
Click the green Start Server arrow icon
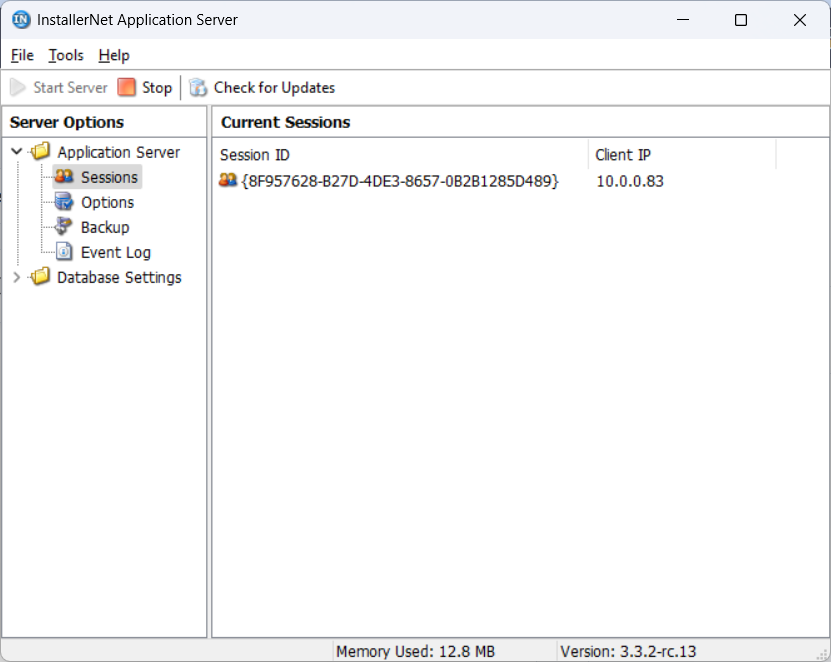tap(17, 87)
